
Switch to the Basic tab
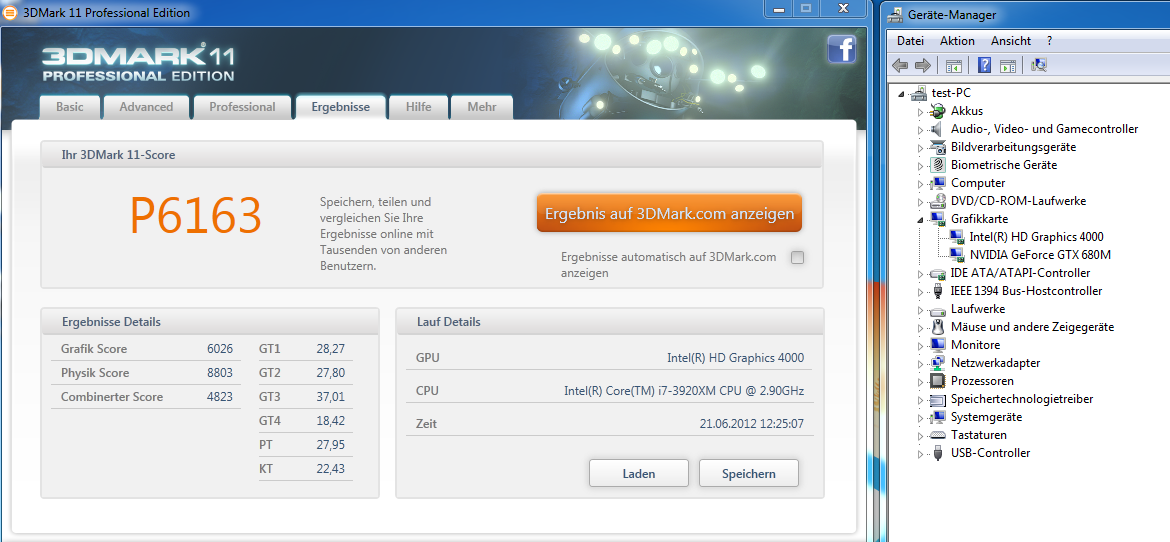coord(69,107)
